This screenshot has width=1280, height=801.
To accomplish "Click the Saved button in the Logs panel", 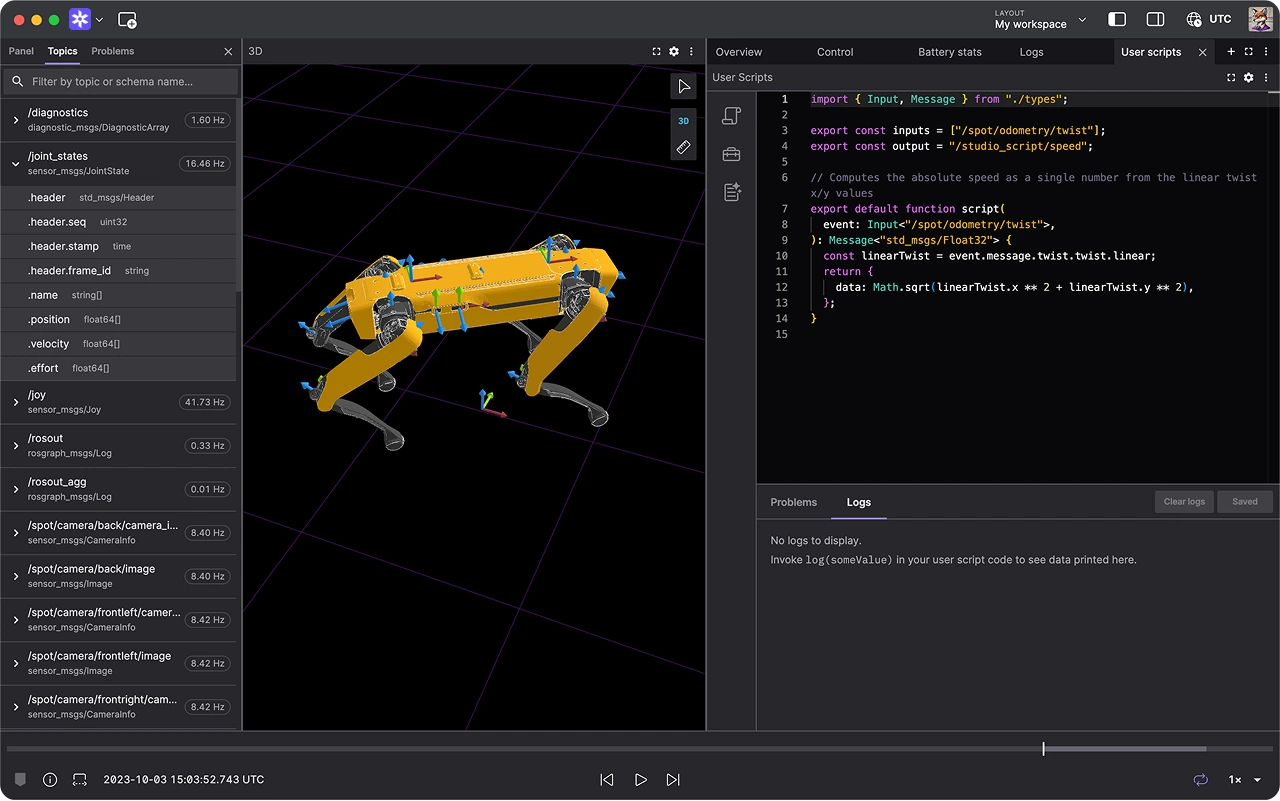I will click(1244, 501).
